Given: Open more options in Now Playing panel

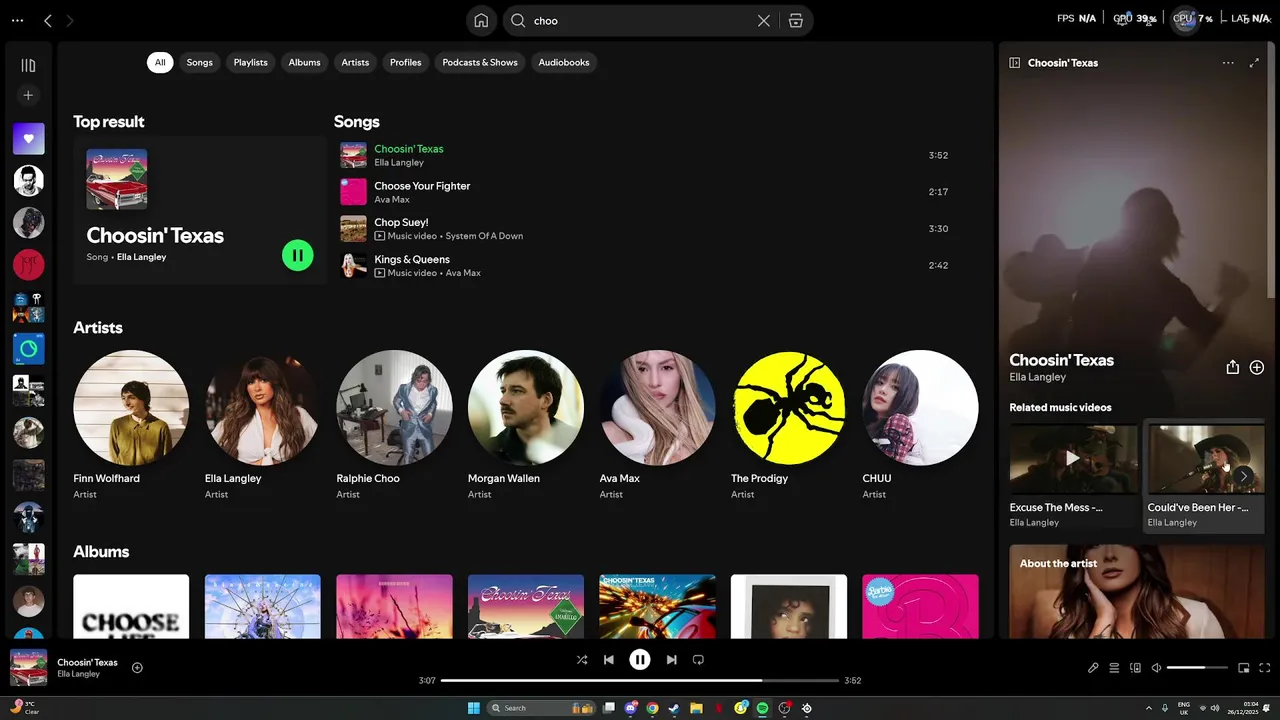Looking at the screenshot, I should pyautogui.click(x=1228, y=62).
